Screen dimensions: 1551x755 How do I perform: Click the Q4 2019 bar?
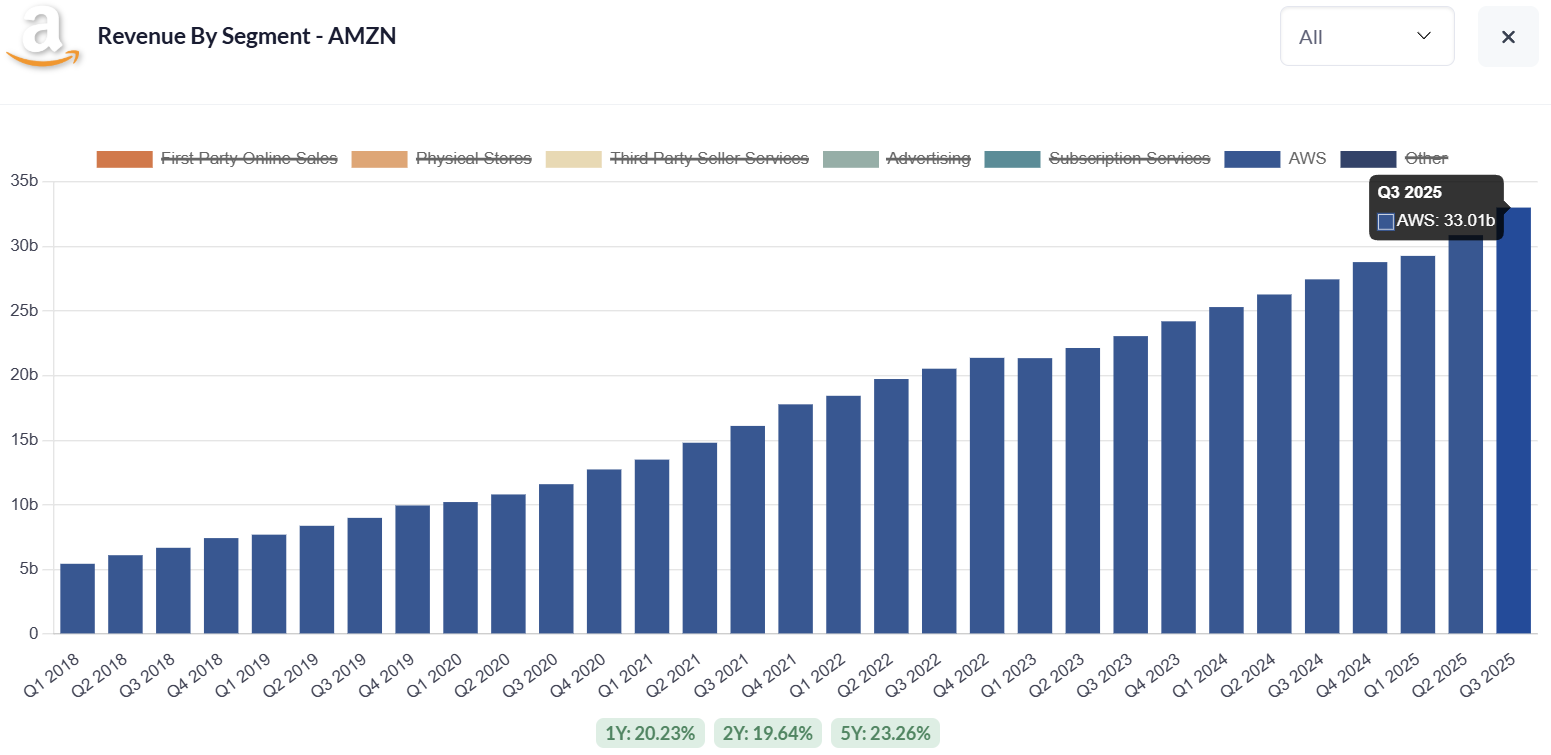[412, 569]
